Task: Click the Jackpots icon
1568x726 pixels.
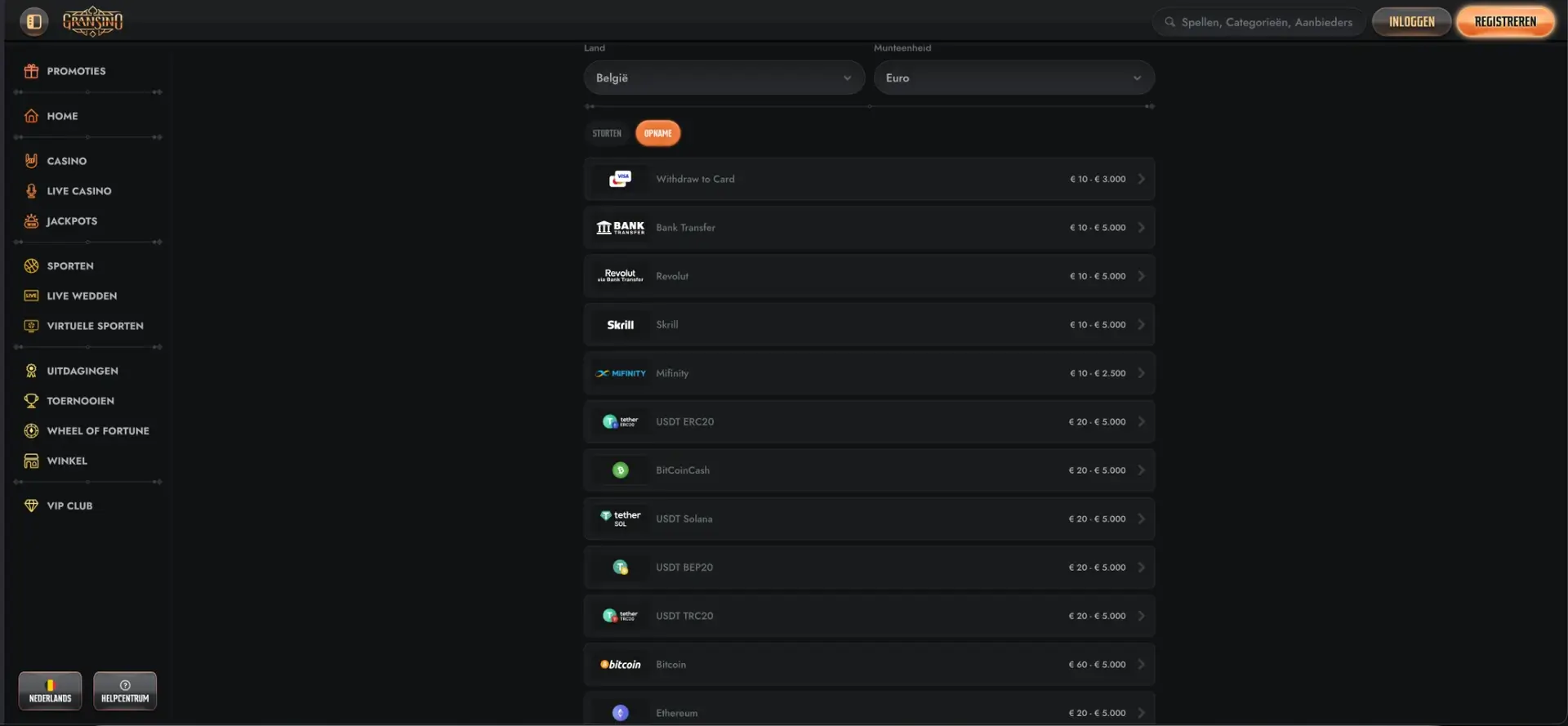Action: [x=31, y=221]
